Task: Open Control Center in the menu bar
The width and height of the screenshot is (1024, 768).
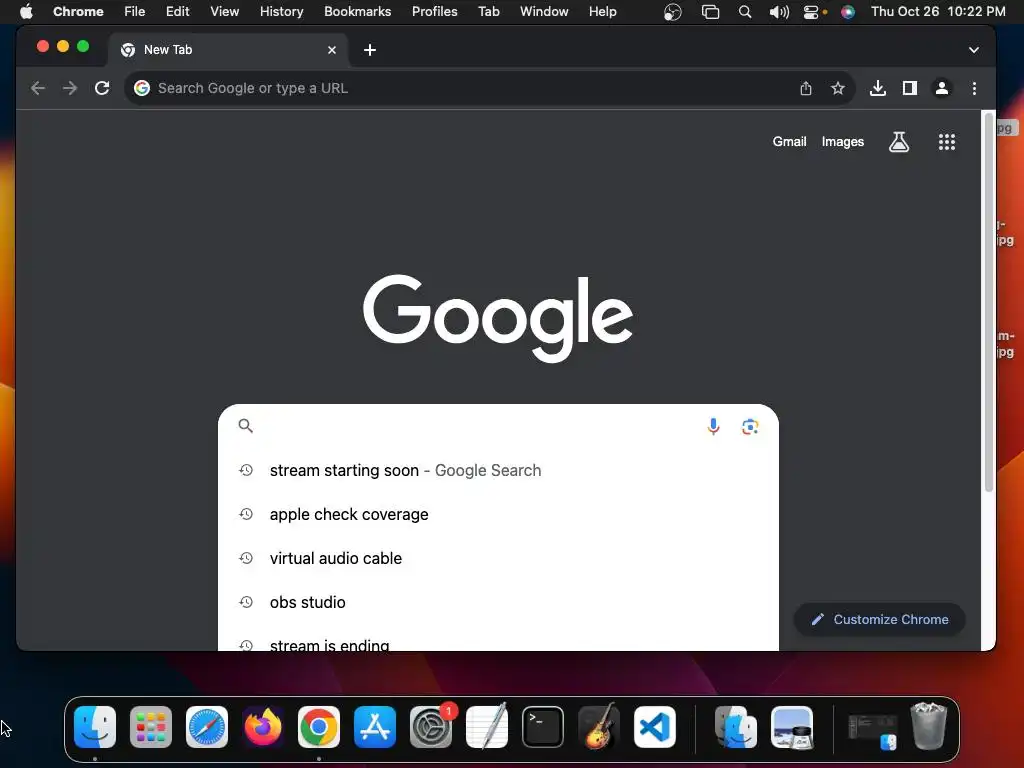Action: [810, 12]
